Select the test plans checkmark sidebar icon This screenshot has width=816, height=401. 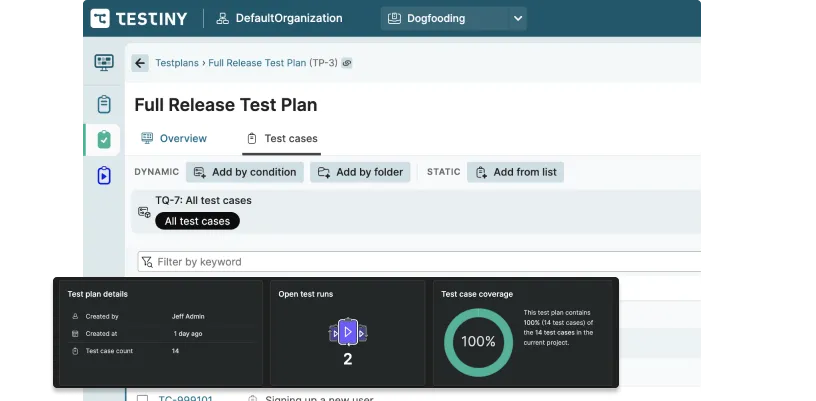pos(104,140)
